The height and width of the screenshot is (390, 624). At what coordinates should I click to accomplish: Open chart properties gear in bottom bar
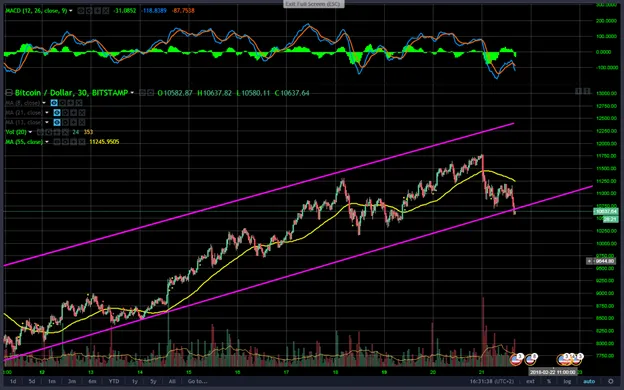[611, 381]
